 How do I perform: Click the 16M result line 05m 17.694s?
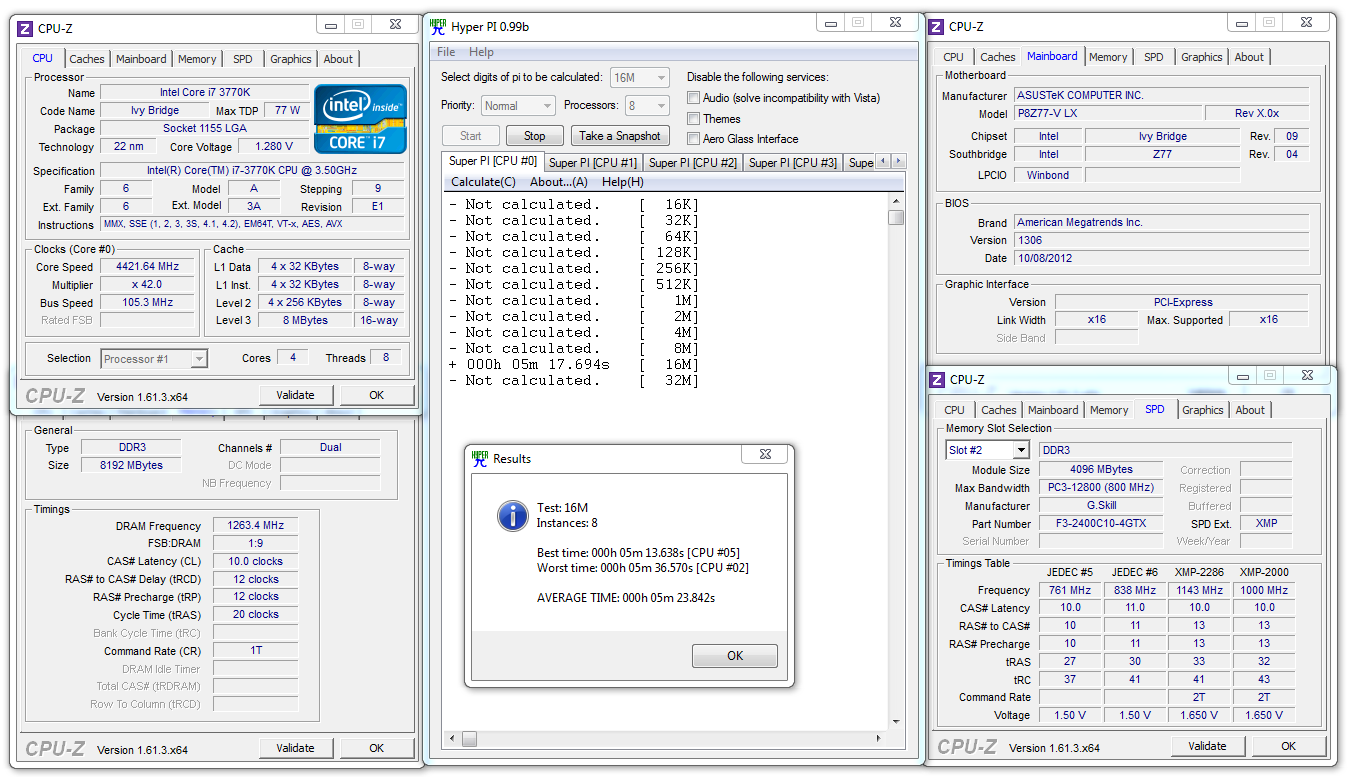pyautogui.click(x=574, y=365)
